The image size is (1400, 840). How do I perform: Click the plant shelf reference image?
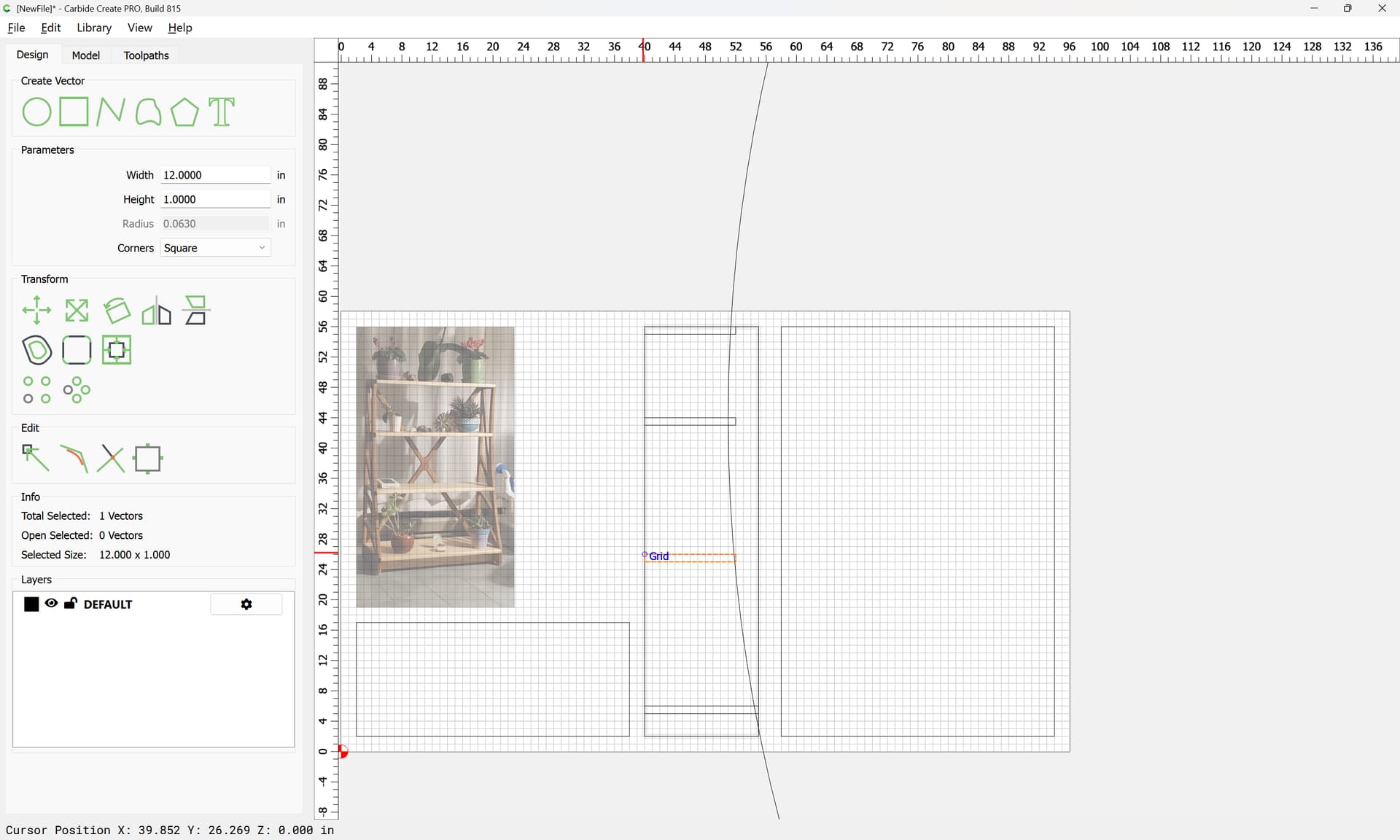(x=435, y=467)
